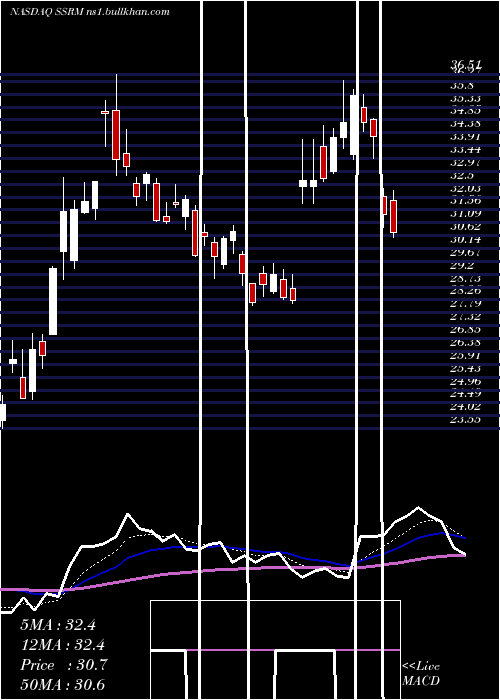This screenshot has height=700, width=500.
Task: Click the 'Price : 30.7' readout
Action: [x=63, y=665]
